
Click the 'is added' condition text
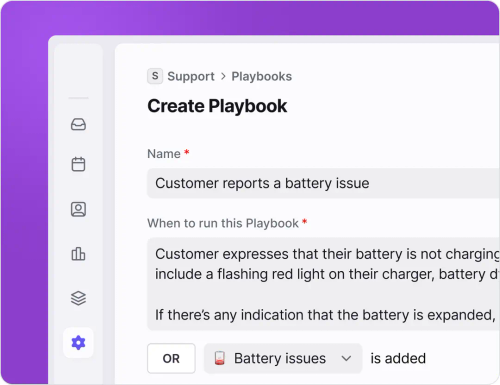coord(398,358)
